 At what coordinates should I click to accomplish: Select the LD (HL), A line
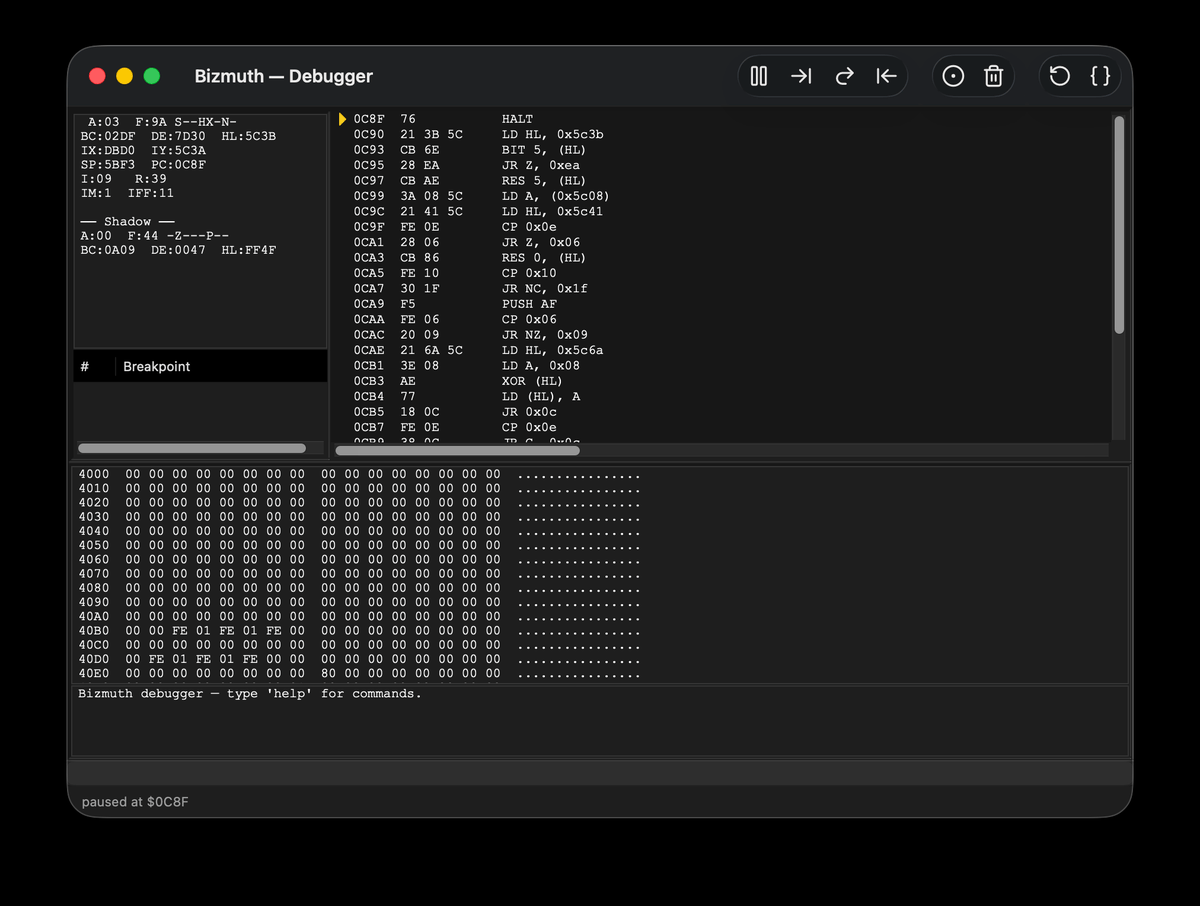pos(466,396)
